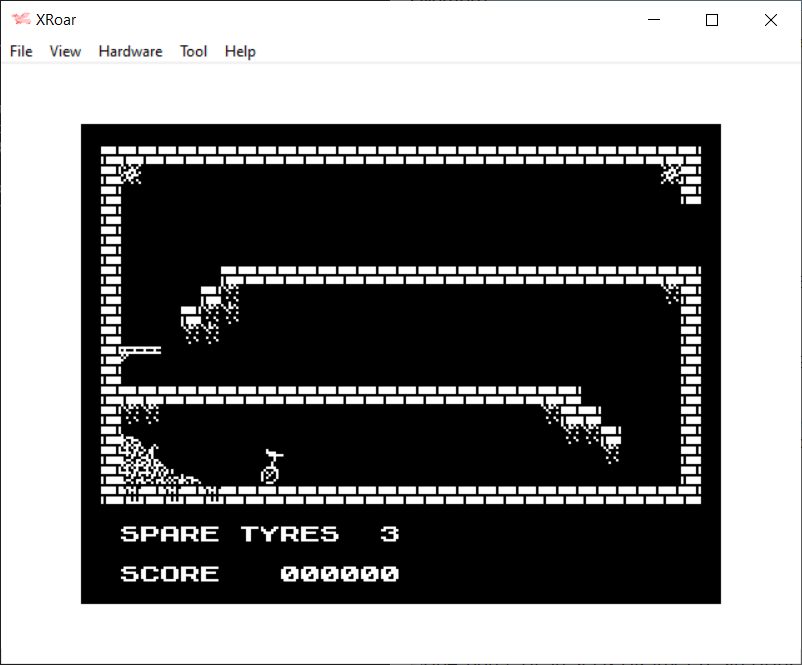Open the View menu
This screenshot has width=802, height=665.
(65, 51)
